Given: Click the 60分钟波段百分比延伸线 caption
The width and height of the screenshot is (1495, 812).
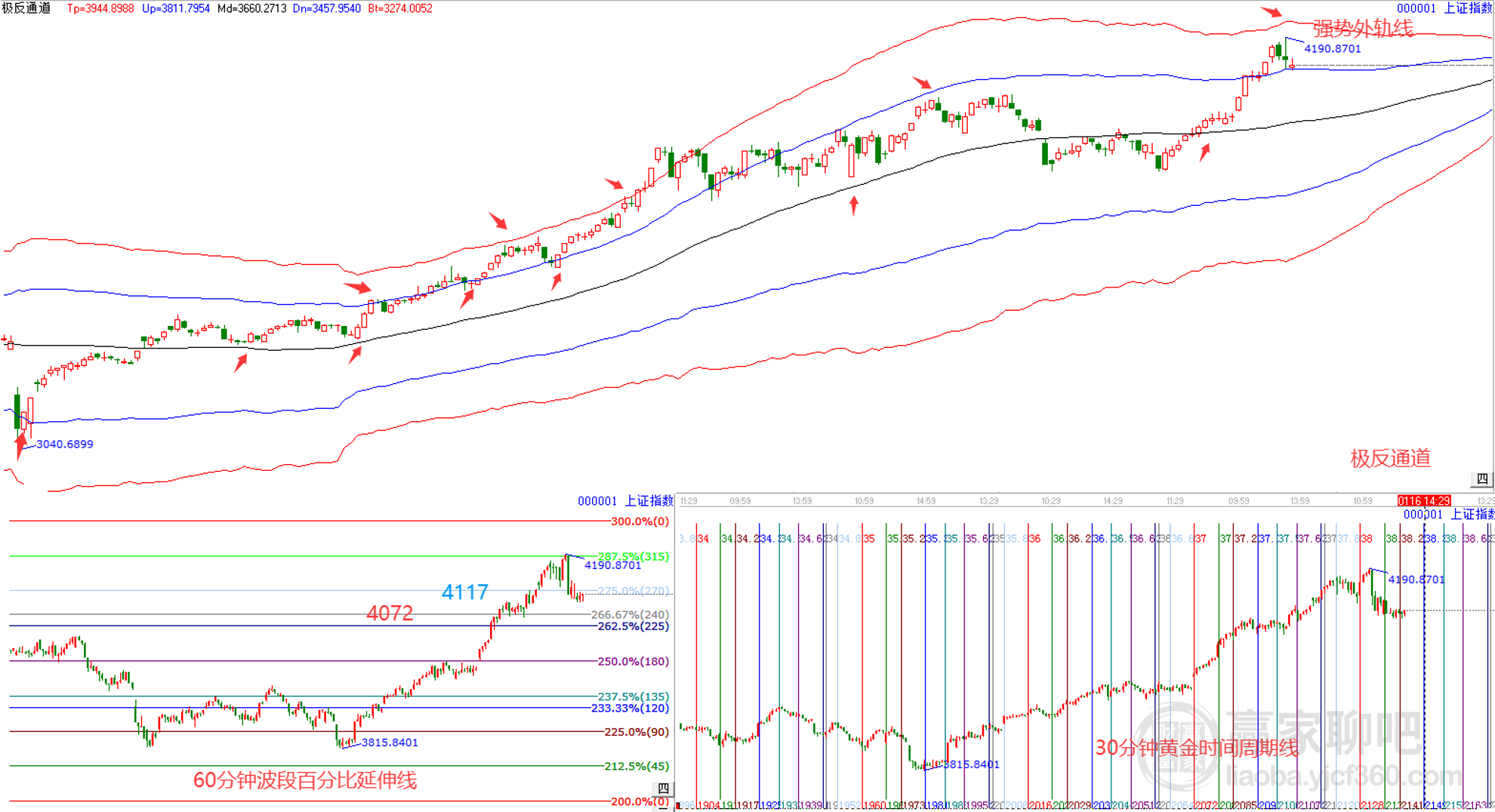Looking at the screenshot, I should click(305, 780).
